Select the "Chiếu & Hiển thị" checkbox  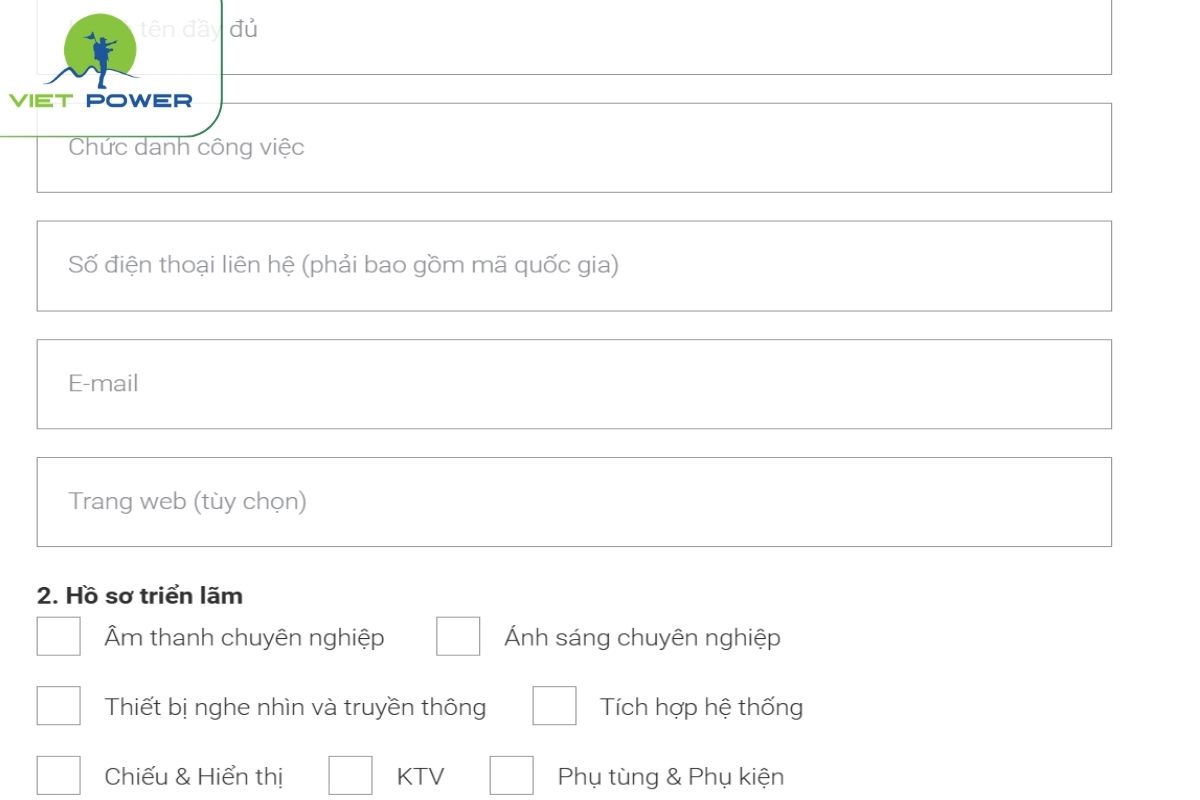57,776
